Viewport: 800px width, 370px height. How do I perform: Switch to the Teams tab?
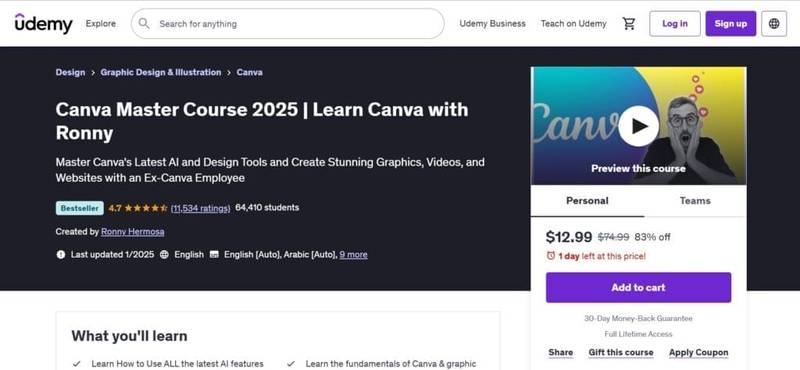point(695,201)
